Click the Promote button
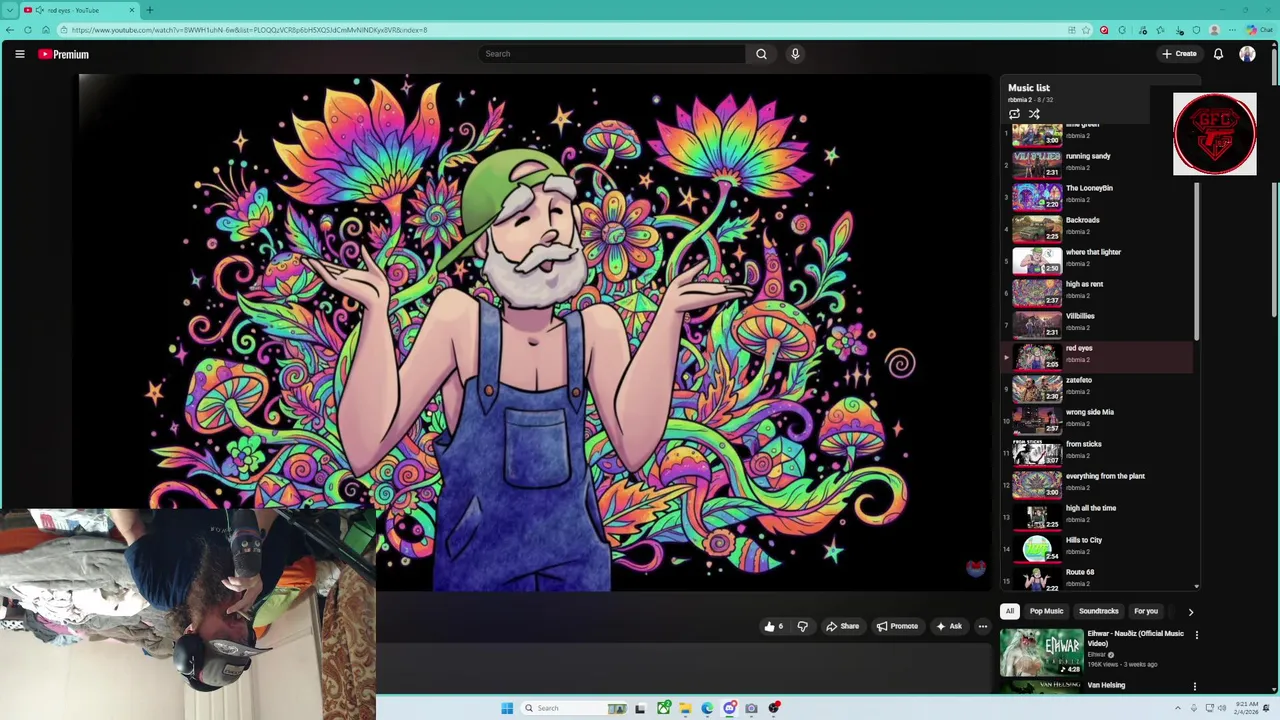 click(897, 626)
